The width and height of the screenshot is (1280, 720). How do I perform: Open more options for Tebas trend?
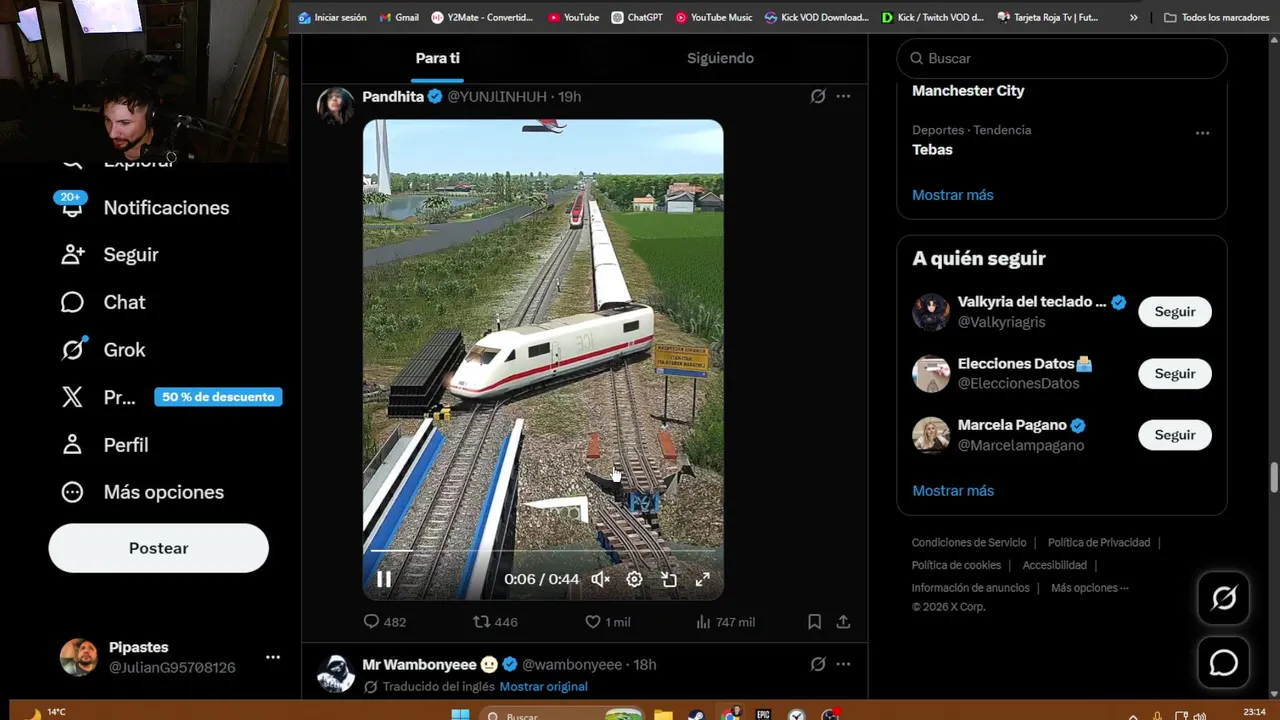coord(1202,133)
